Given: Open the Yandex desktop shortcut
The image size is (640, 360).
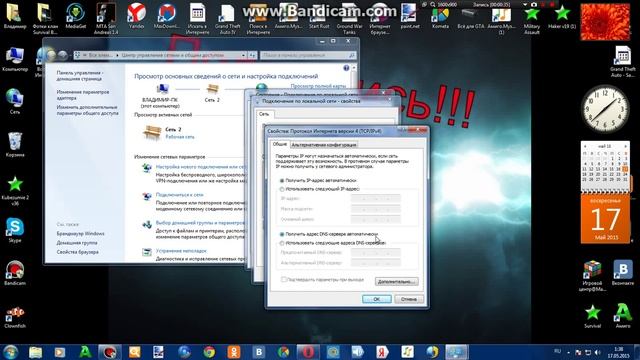Looking at the screenshot, I should coord(136,16).
